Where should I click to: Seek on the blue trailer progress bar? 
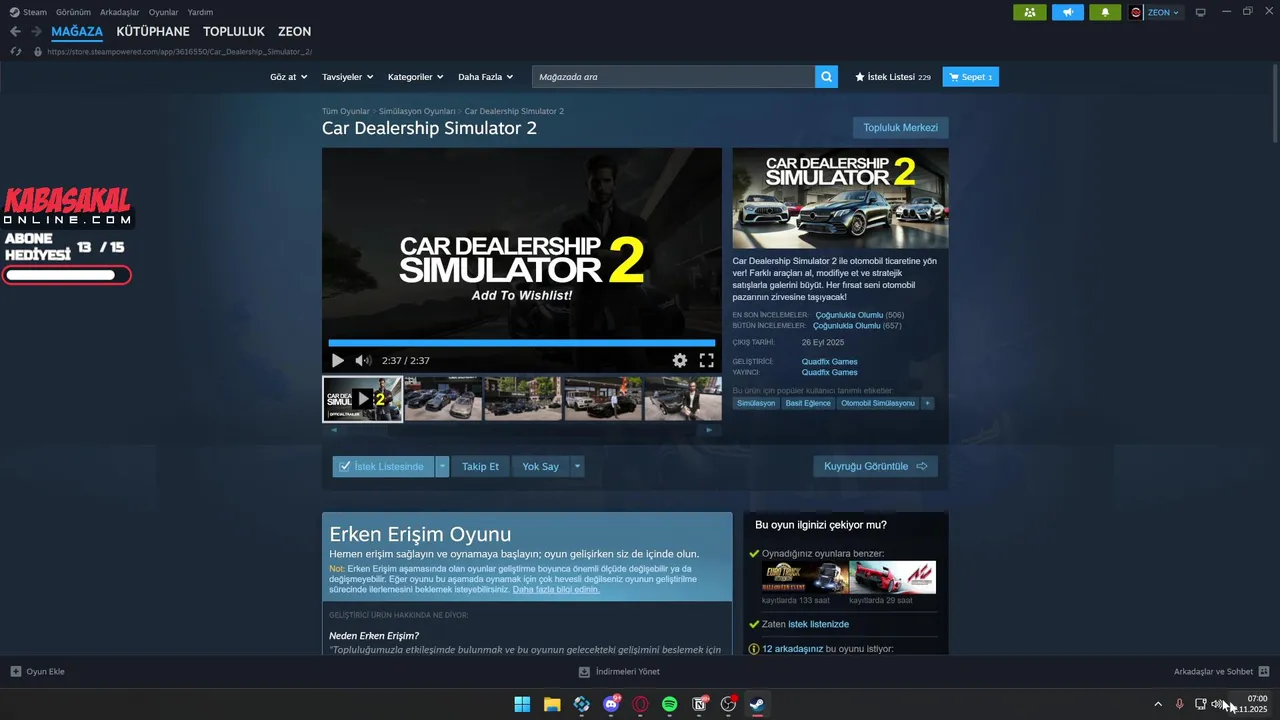pyautogui.click(x=521, y=343)
